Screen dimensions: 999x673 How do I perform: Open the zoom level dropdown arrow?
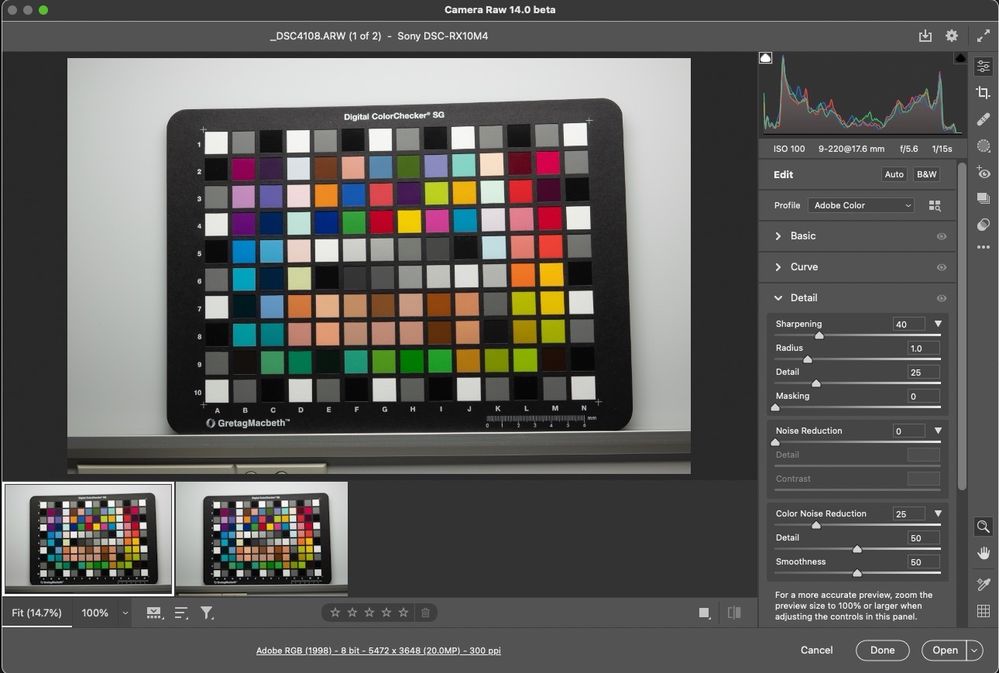[126, 613]
